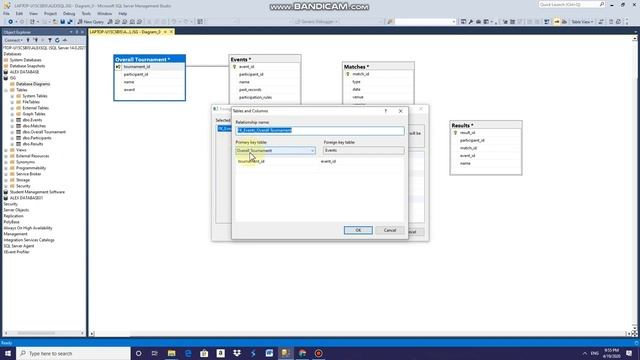The height and width of the screenshot is (360, 640).
Task: Click the Relationship name input field
Action: pos(320,130)
